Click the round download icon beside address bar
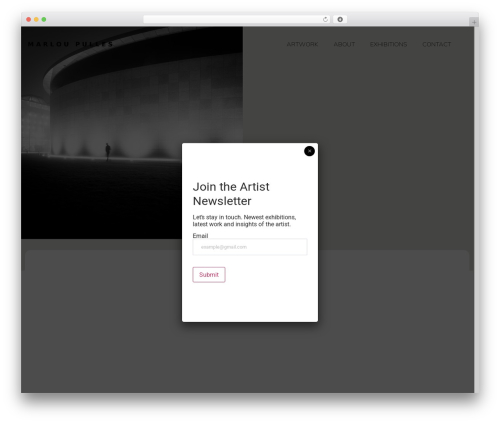 (x=340, y=19)
